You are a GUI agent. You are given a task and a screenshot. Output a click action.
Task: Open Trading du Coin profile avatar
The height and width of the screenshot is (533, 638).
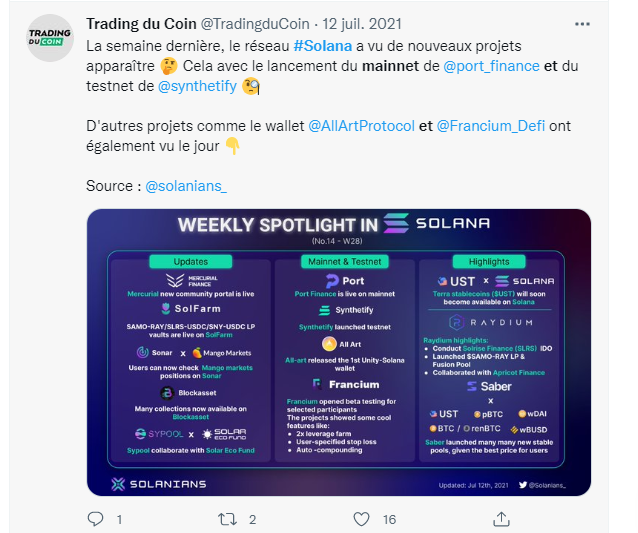(50, 38)
